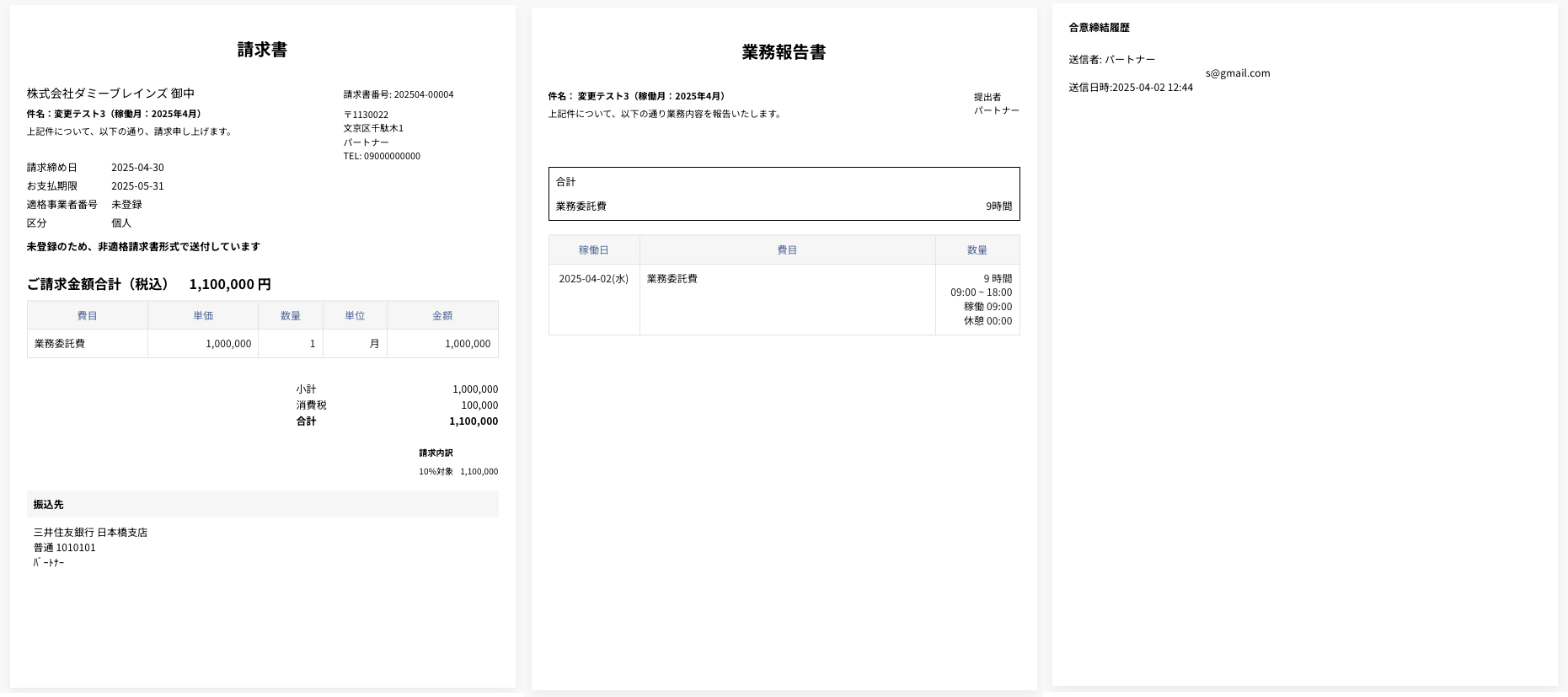Click invoice number 請求書番号: 202504-00004
The image size is (1568, 697).
click(x=399, y=94)
